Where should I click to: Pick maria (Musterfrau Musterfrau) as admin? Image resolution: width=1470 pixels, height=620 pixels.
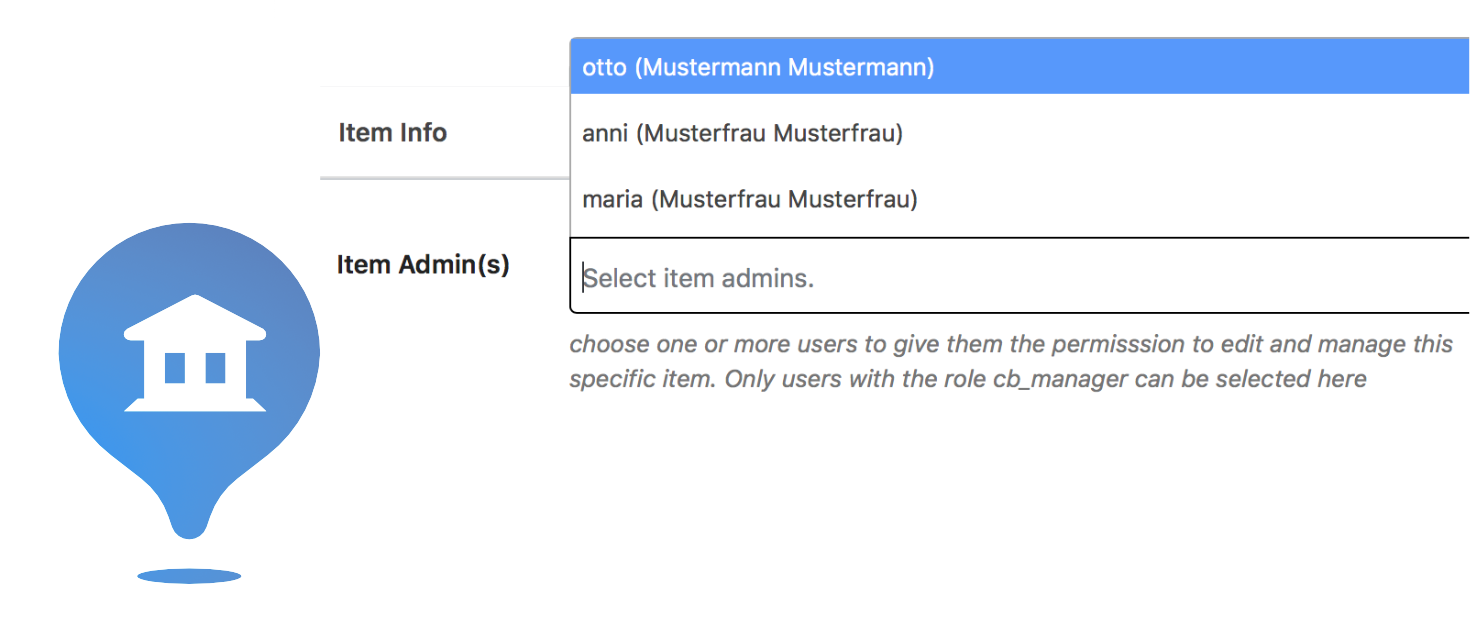tap(1020, 199)
